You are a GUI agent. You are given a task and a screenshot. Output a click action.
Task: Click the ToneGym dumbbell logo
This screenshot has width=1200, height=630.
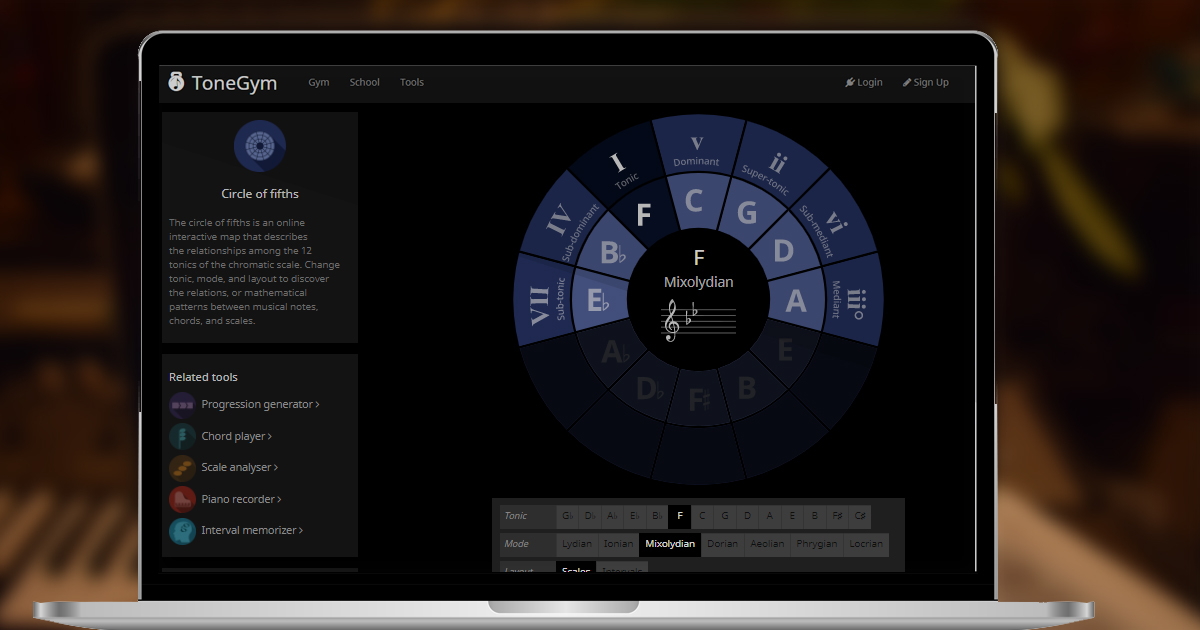point(175,82)
